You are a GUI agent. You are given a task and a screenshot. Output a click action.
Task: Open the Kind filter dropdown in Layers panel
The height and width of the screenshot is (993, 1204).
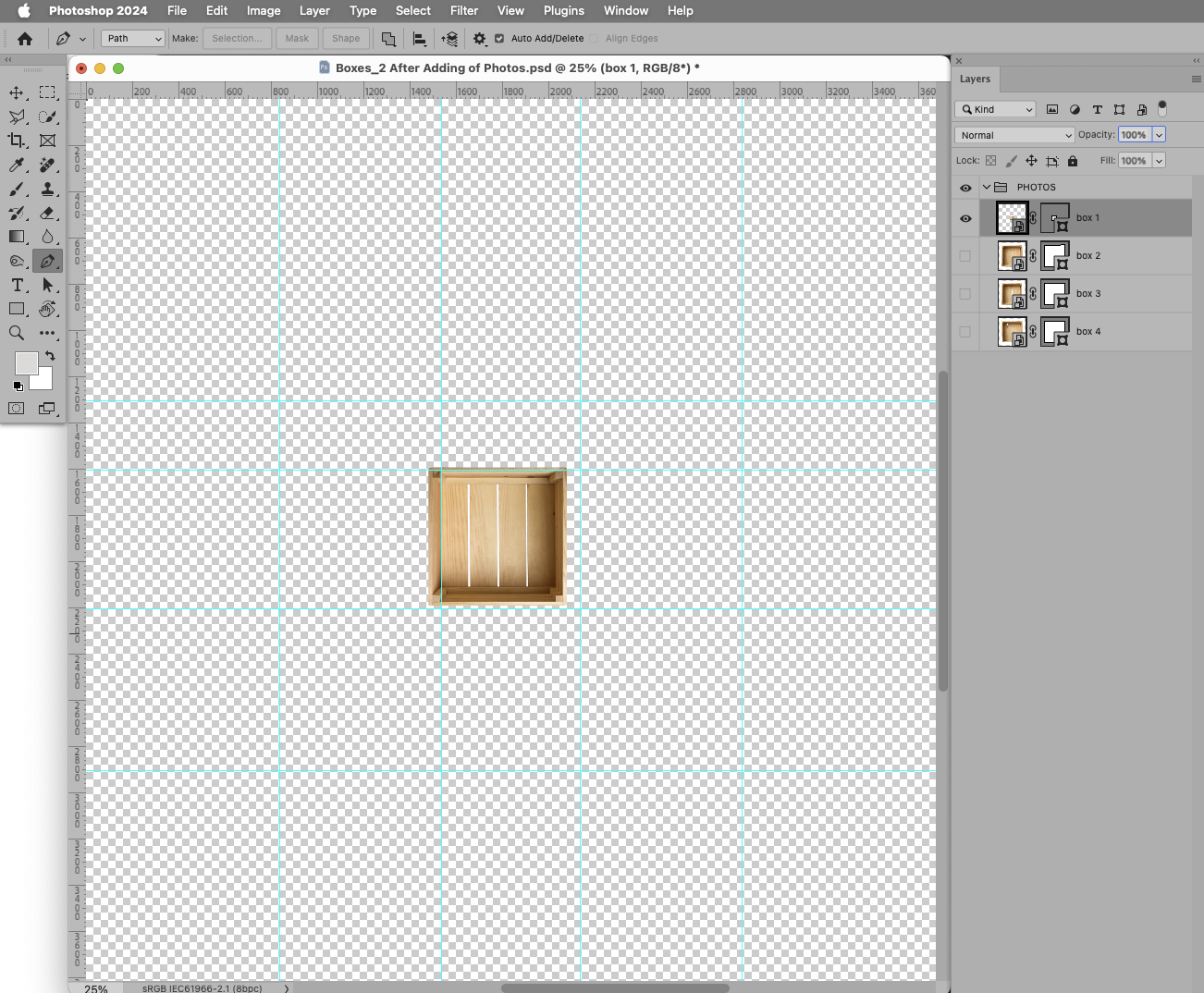(996, 109)
